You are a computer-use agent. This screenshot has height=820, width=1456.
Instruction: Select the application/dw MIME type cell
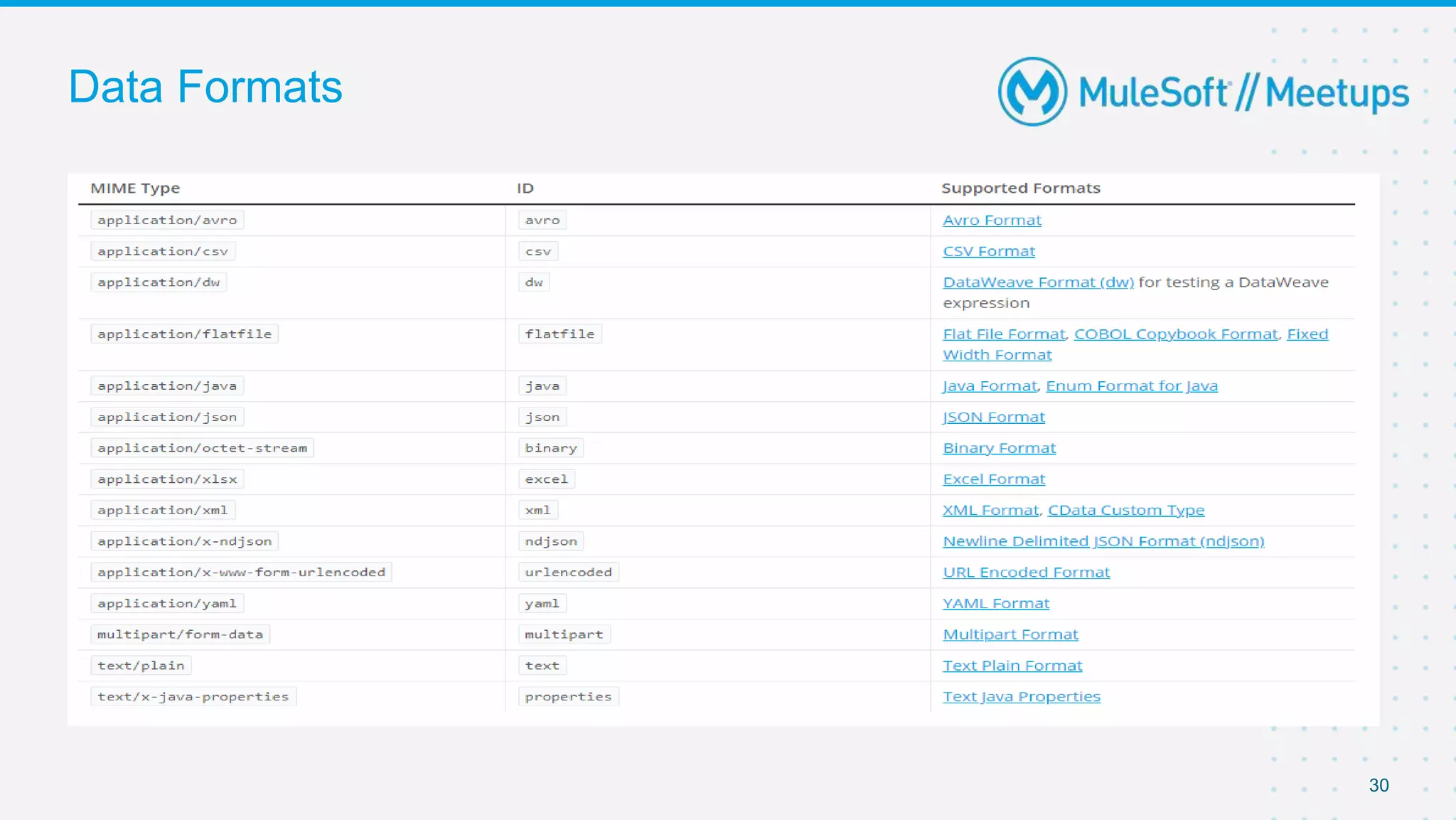(x=159, y=282)
